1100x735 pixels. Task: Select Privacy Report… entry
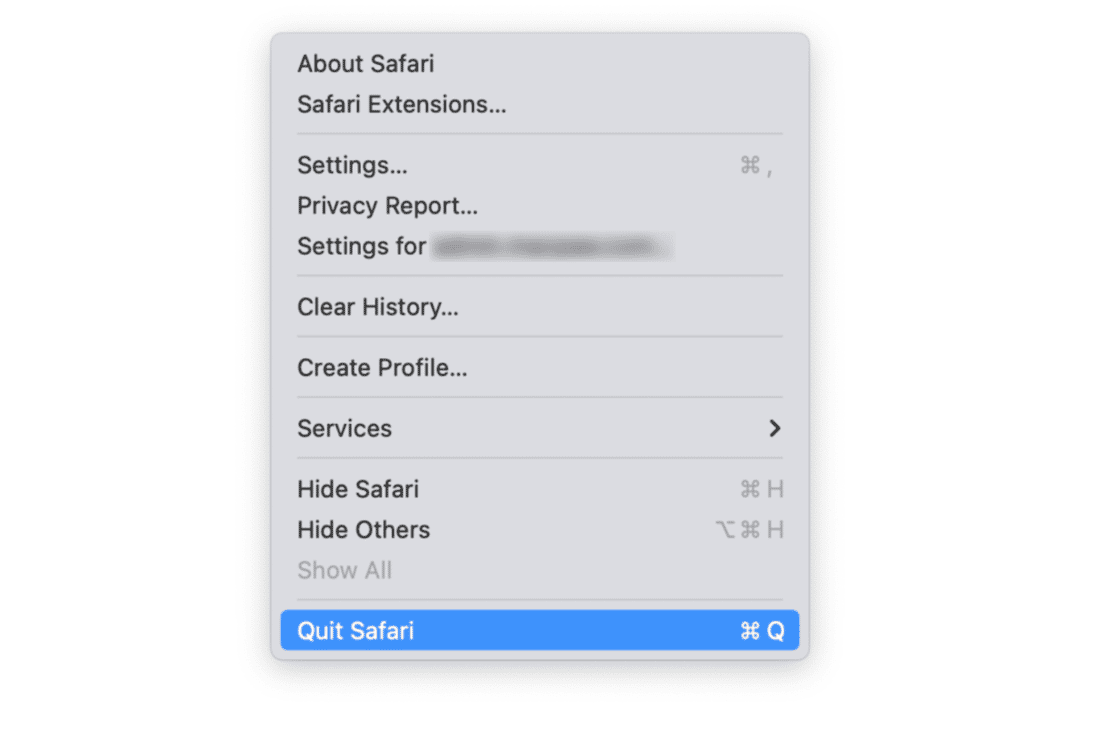point(387,206)
